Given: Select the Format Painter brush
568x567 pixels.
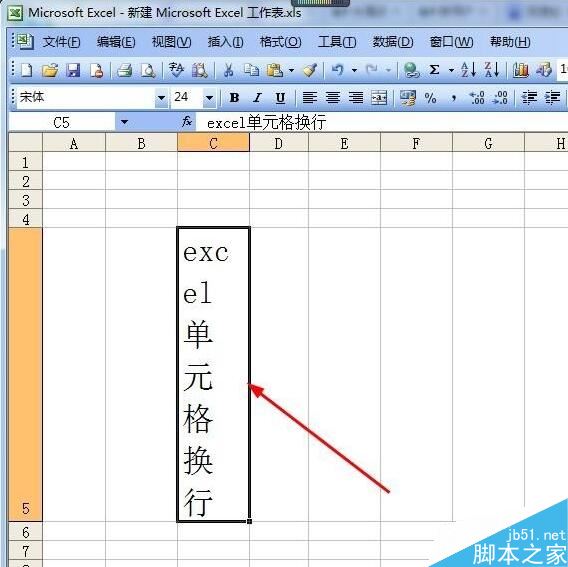Looking at the screenshot, I should tap(310, 70).
